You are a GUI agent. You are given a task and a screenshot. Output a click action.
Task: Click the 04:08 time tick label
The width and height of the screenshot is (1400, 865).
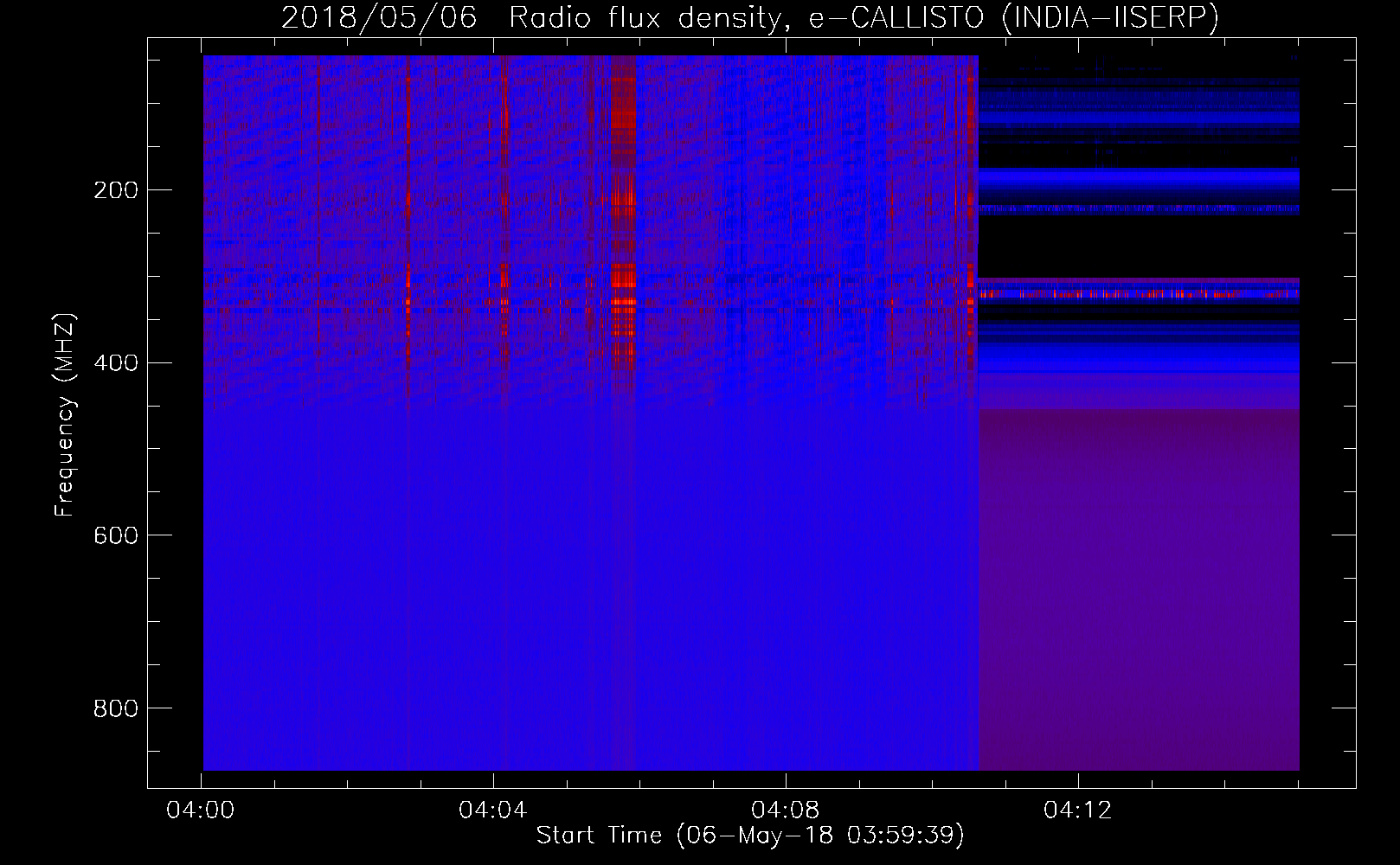[786, 811]
